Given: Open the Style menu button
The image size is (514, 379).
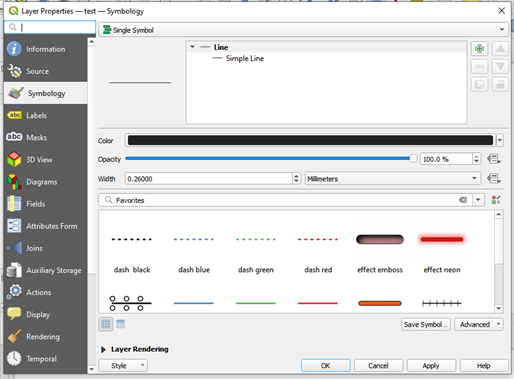Looking at the screenshot, I should pyautogui.click(x=123, y=366).
